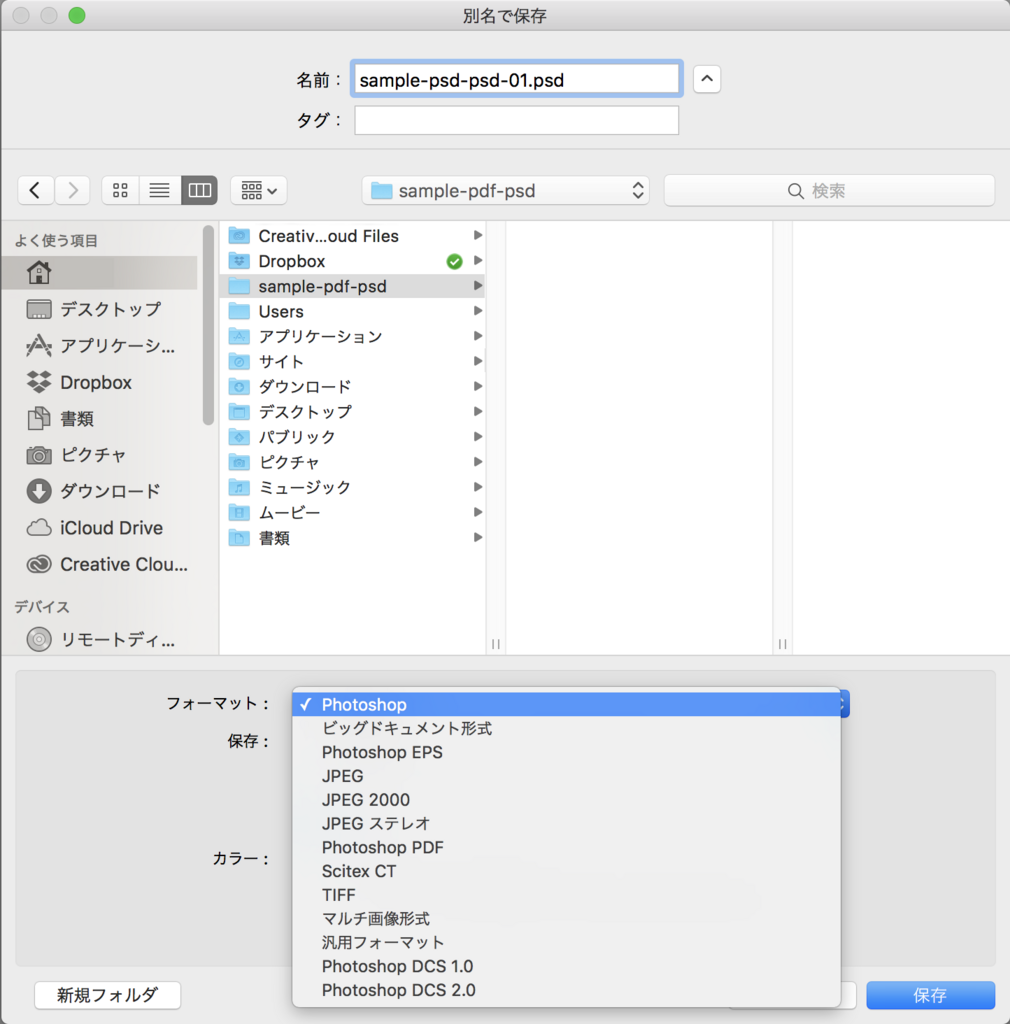Select the Users folder row
This screenshot has height=1024, width=1010.
coord(353,312)
